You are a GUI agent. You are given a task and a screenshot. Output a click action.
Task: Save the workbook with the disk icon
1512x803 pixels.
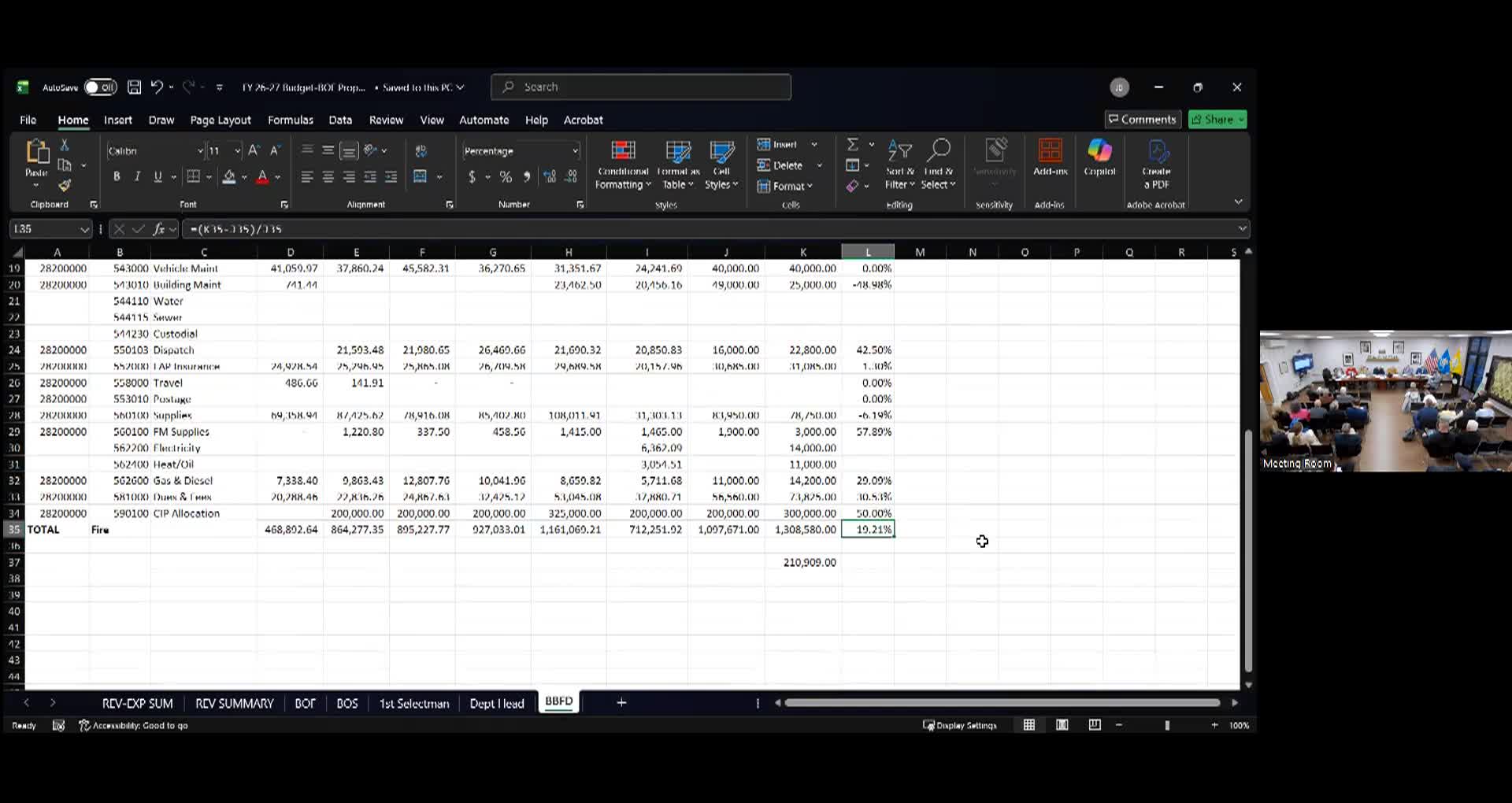coord(135,87)
